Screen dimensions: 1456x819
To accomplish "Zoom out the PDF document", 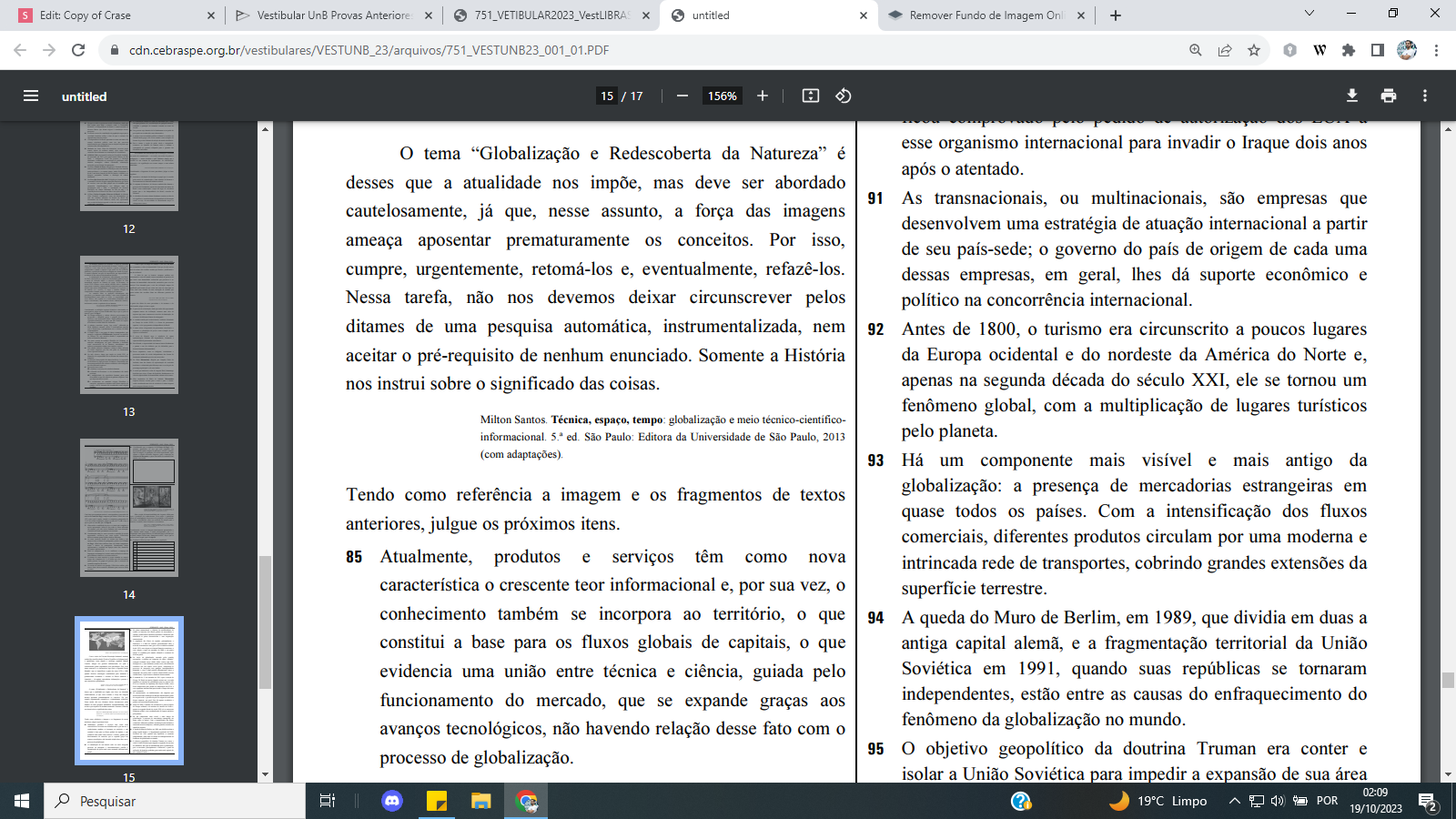I will tap(682, 96).
